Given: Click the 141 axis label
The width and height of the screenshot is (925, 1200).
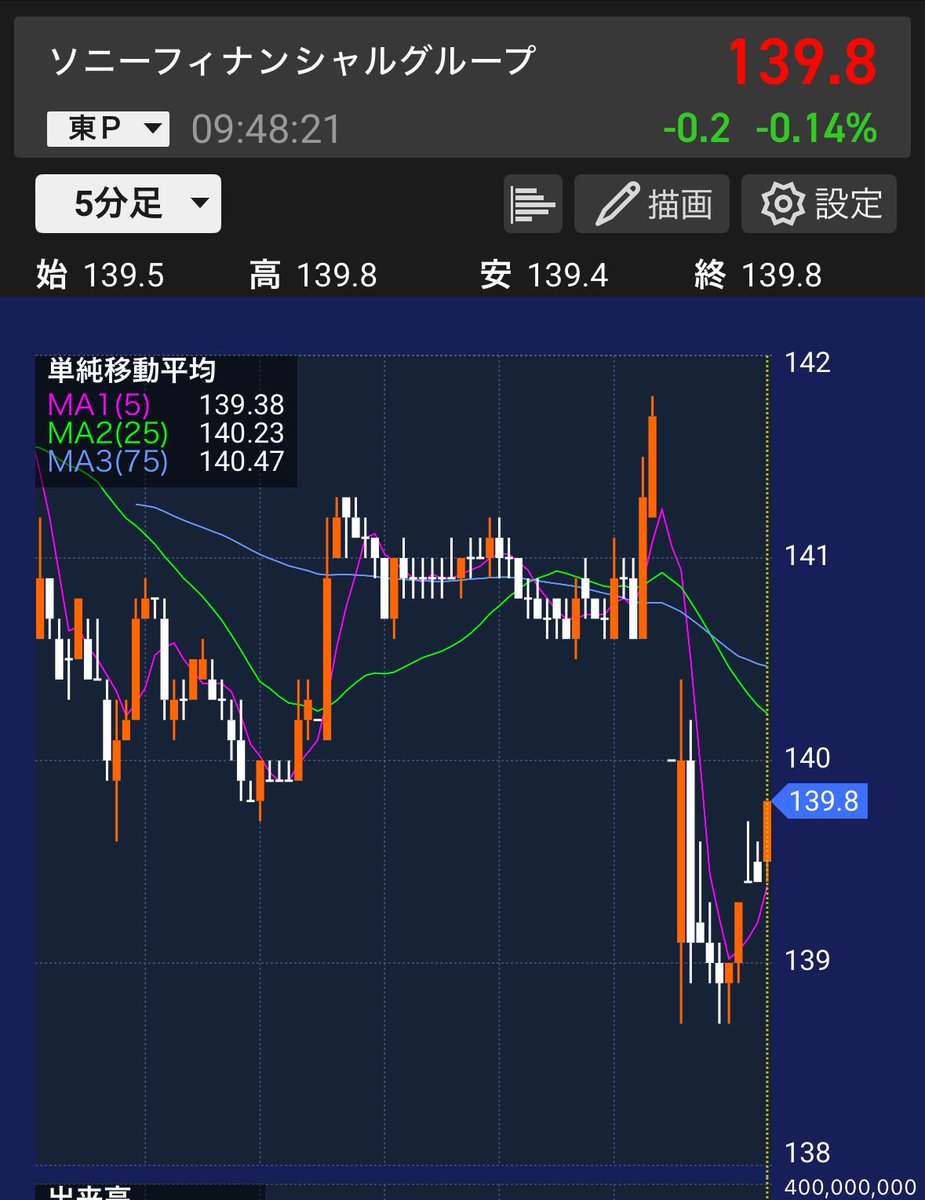Looking at the screenshot, I should pos(808,555).
